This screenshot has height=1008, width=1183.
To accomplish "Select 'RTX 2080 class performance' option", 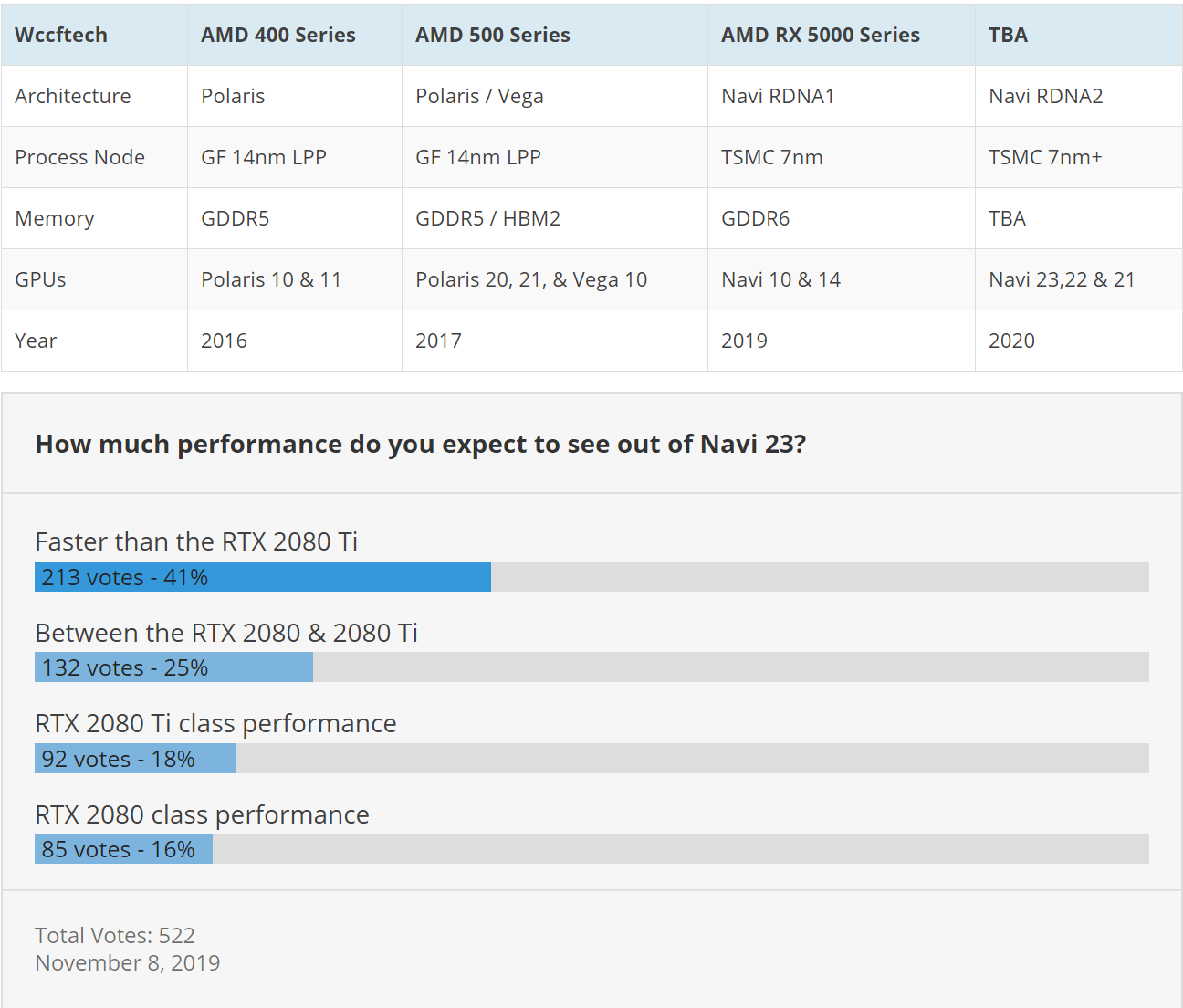I will [x=202, y=814].
